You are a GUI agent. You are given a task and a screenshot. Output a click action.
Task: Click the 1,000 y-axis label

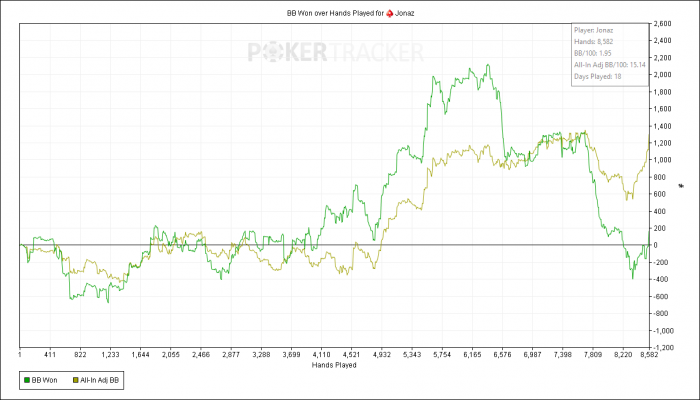(661, 160)
